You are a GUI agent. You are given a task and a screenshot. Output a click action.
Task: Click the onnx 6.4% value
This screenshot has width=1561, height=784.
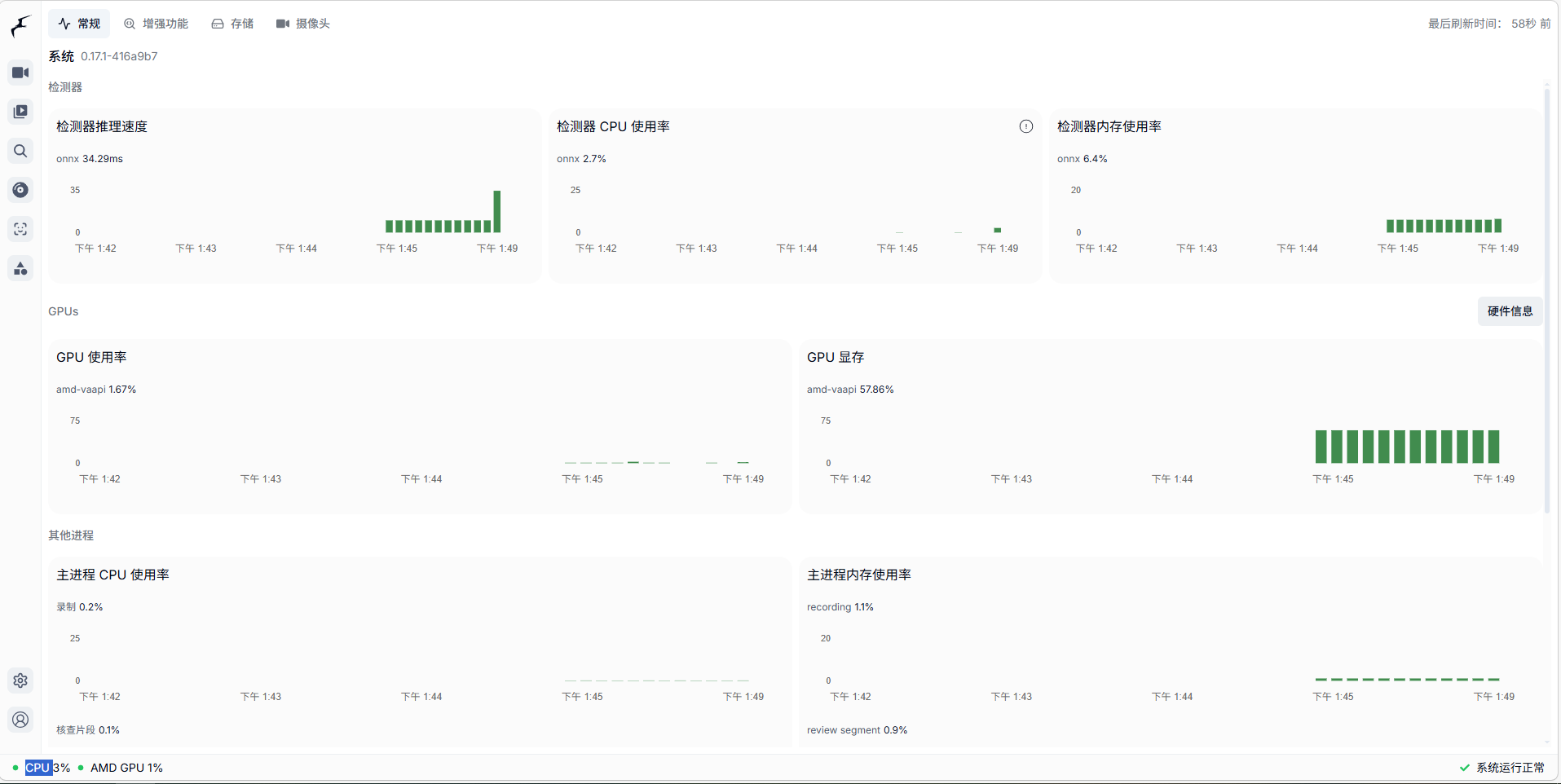coord(1083,159)
